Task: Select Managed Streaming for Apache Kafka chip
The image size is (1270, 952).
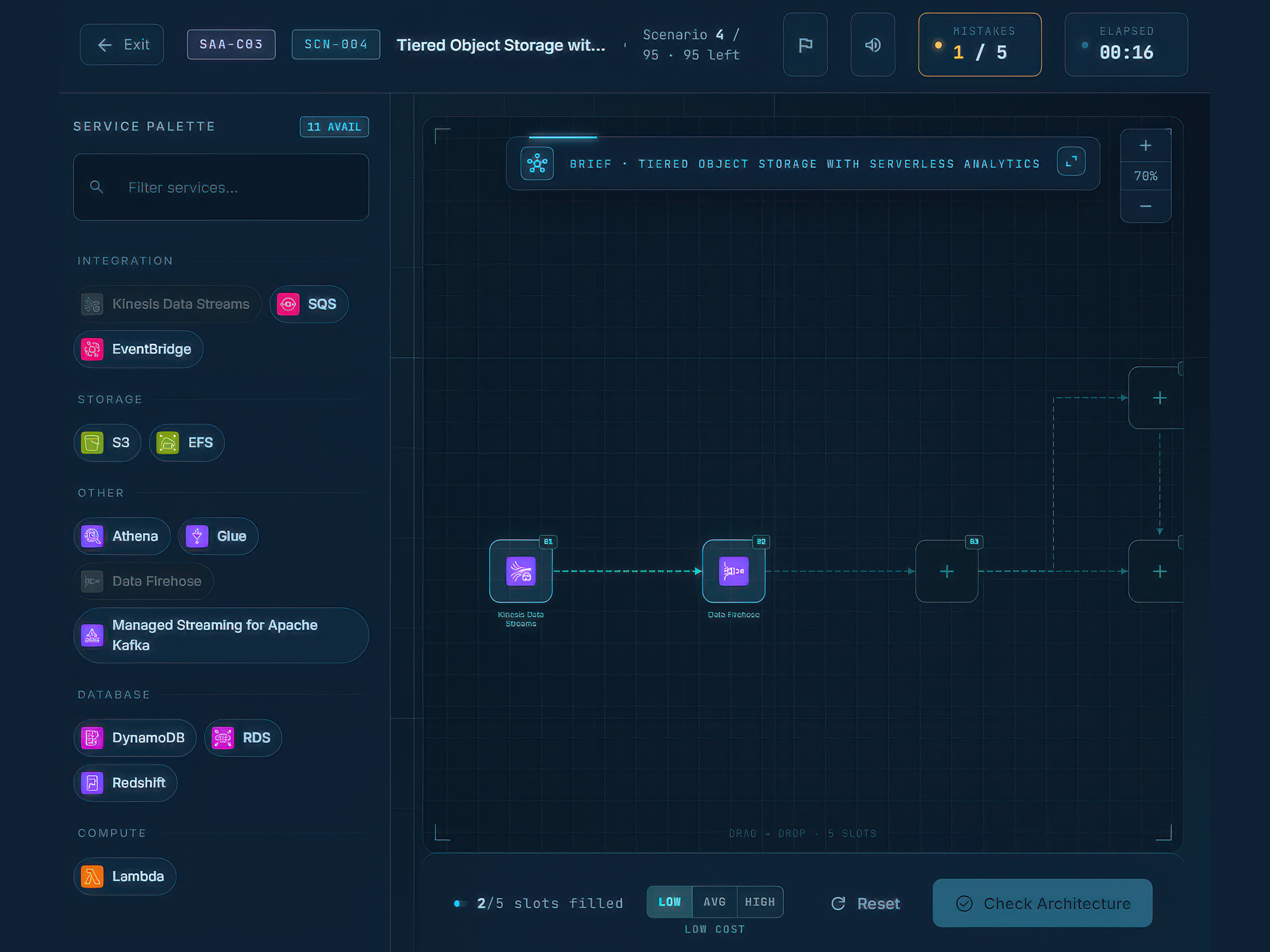Action: tap(221, 635)
